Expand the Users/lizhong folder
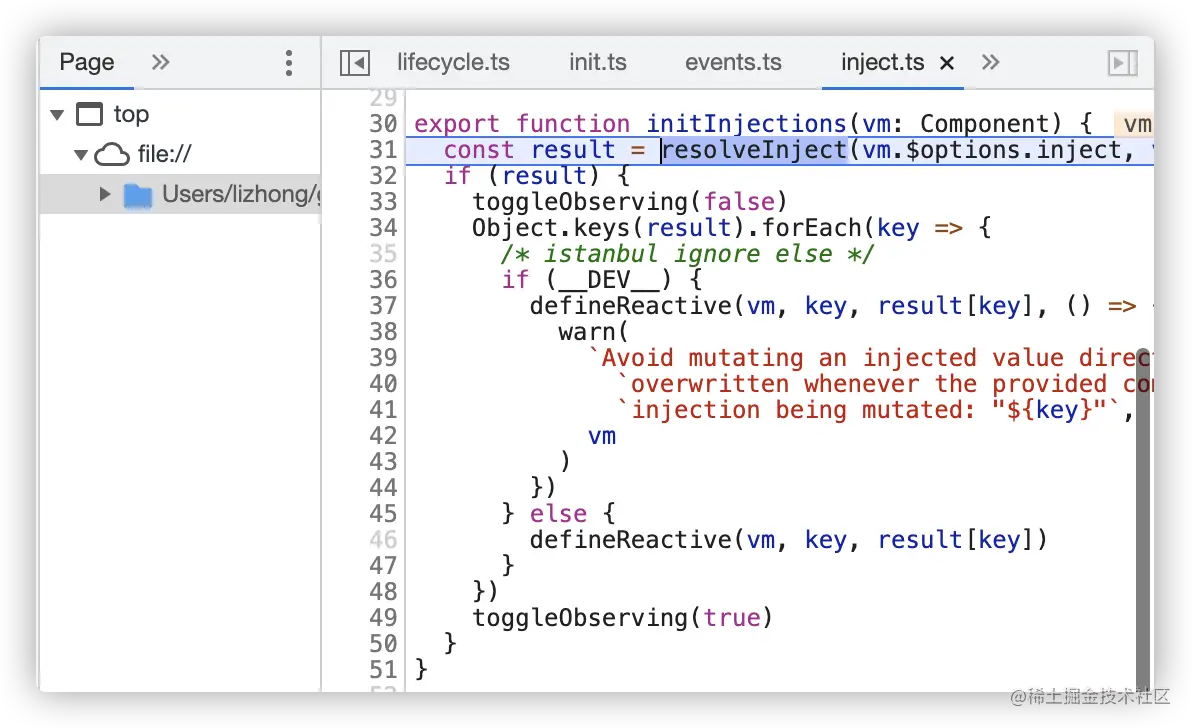The height and width of the screenshot is (728, 1192). (x=105, y=195)
